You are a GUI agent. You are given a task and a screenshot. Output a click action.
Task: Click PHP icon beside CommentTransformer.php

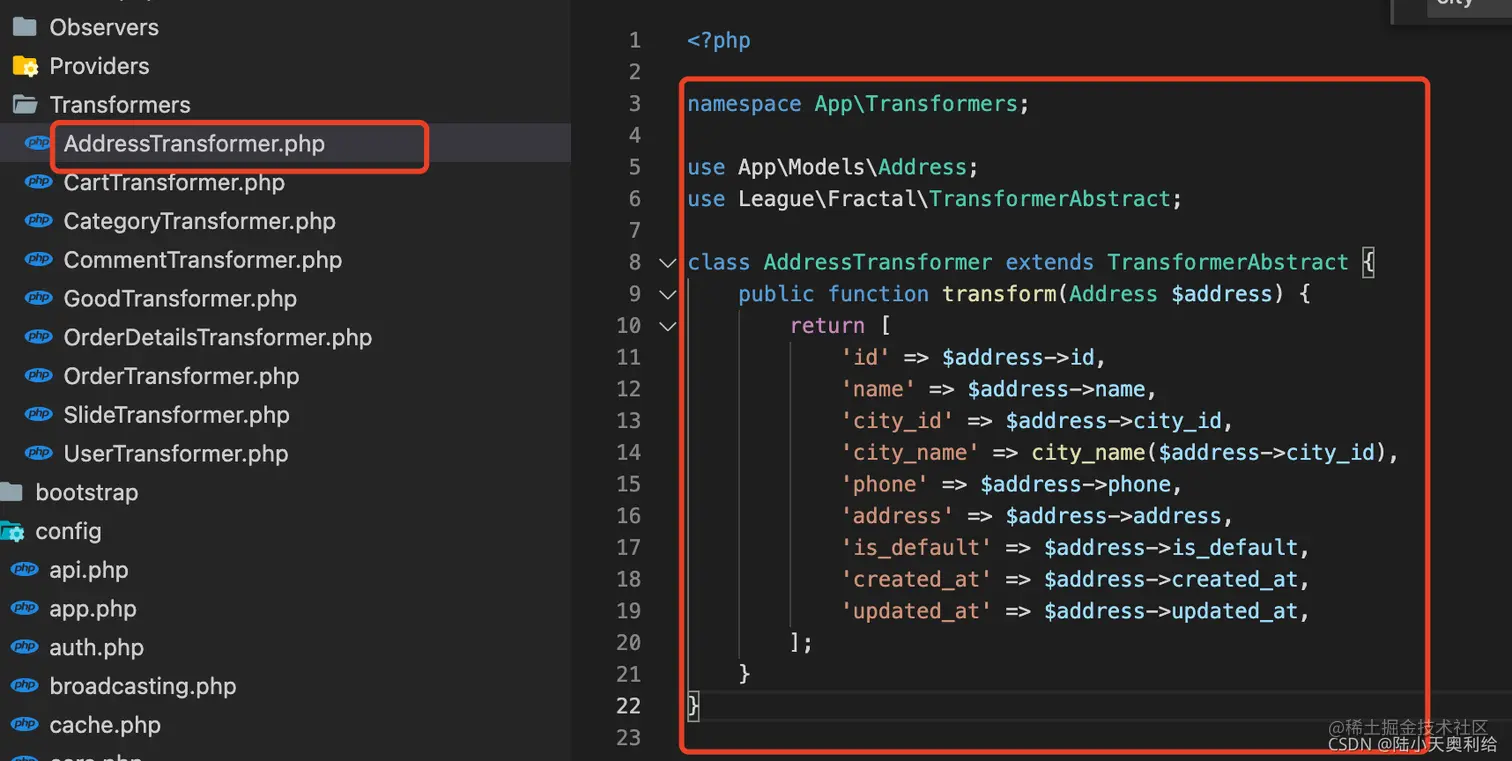38,259
